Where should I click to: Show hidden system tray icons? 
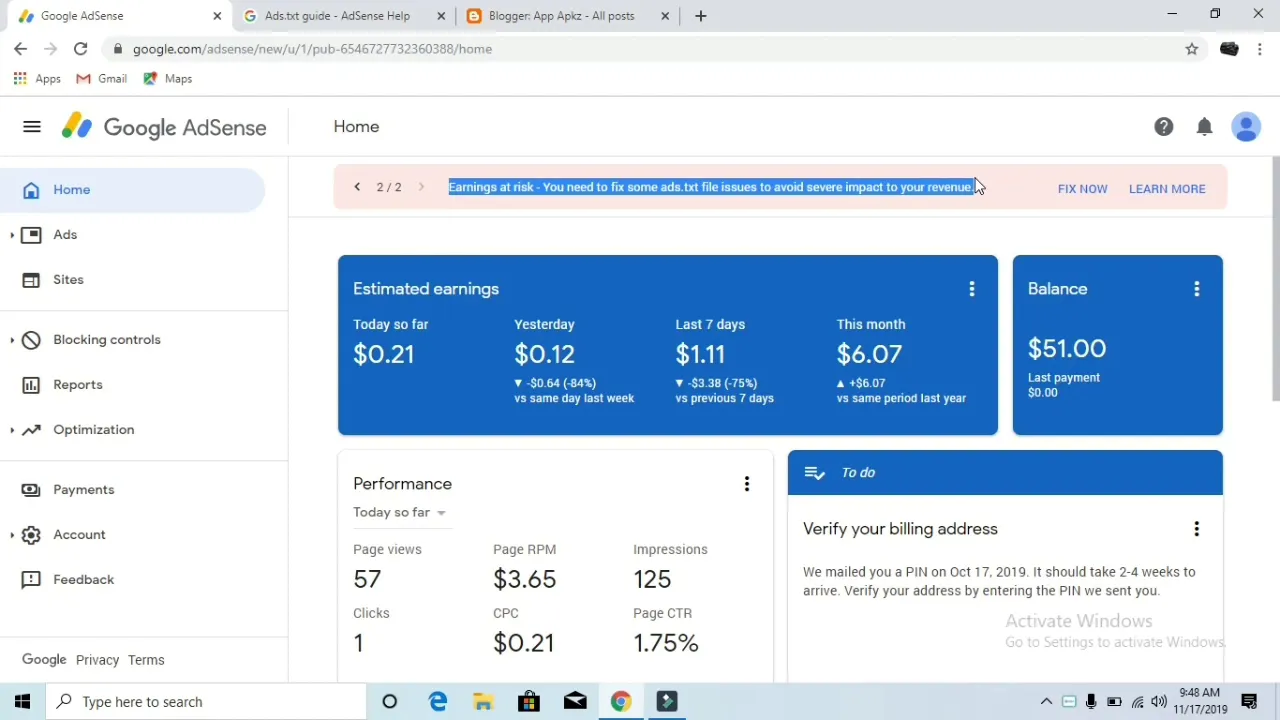point(1046,702)
